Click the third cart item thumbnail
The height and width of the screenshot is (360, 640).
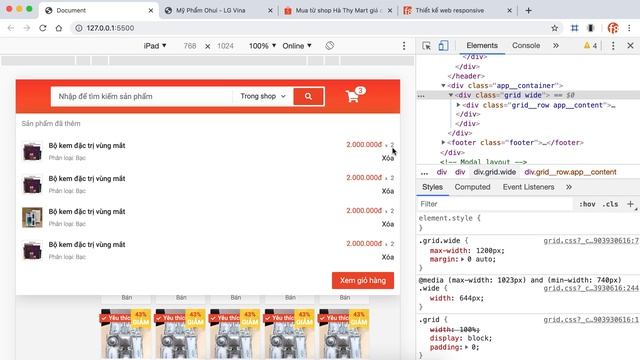click(32, 218)
